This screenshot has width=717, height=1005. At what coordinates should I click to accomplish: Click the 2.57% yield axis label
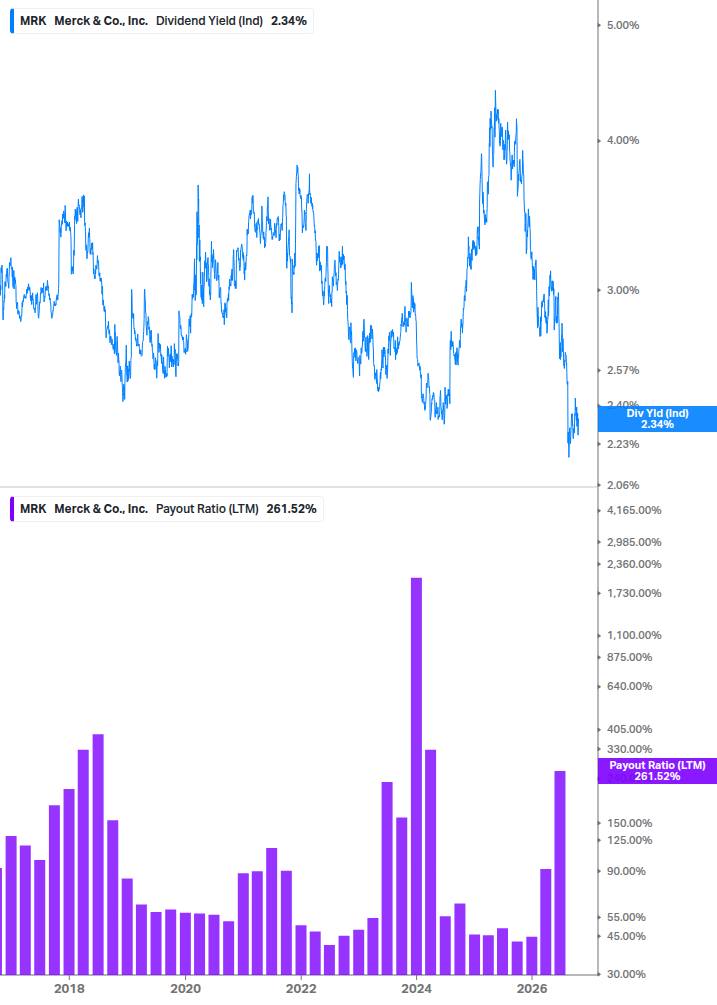623,370
